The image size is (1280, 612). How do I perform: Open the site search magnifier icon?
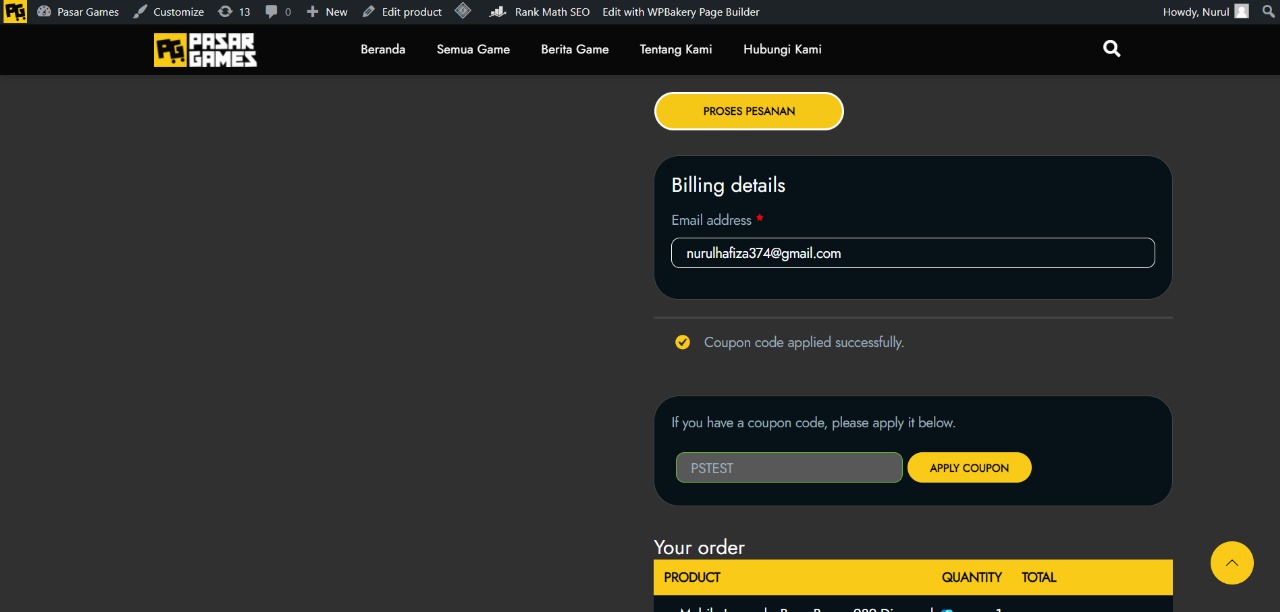coord(1111,49)
